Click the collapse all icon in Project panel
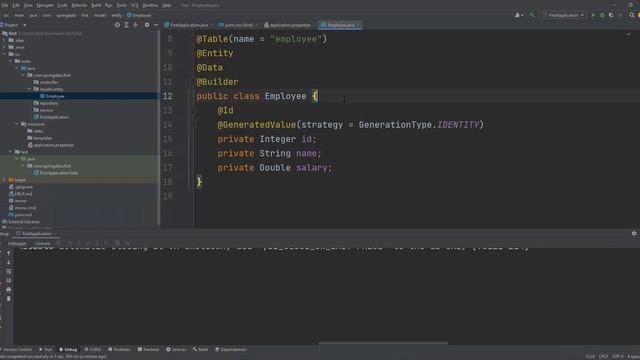The width and height of the screenshot is (640, 360). [136, 25]
